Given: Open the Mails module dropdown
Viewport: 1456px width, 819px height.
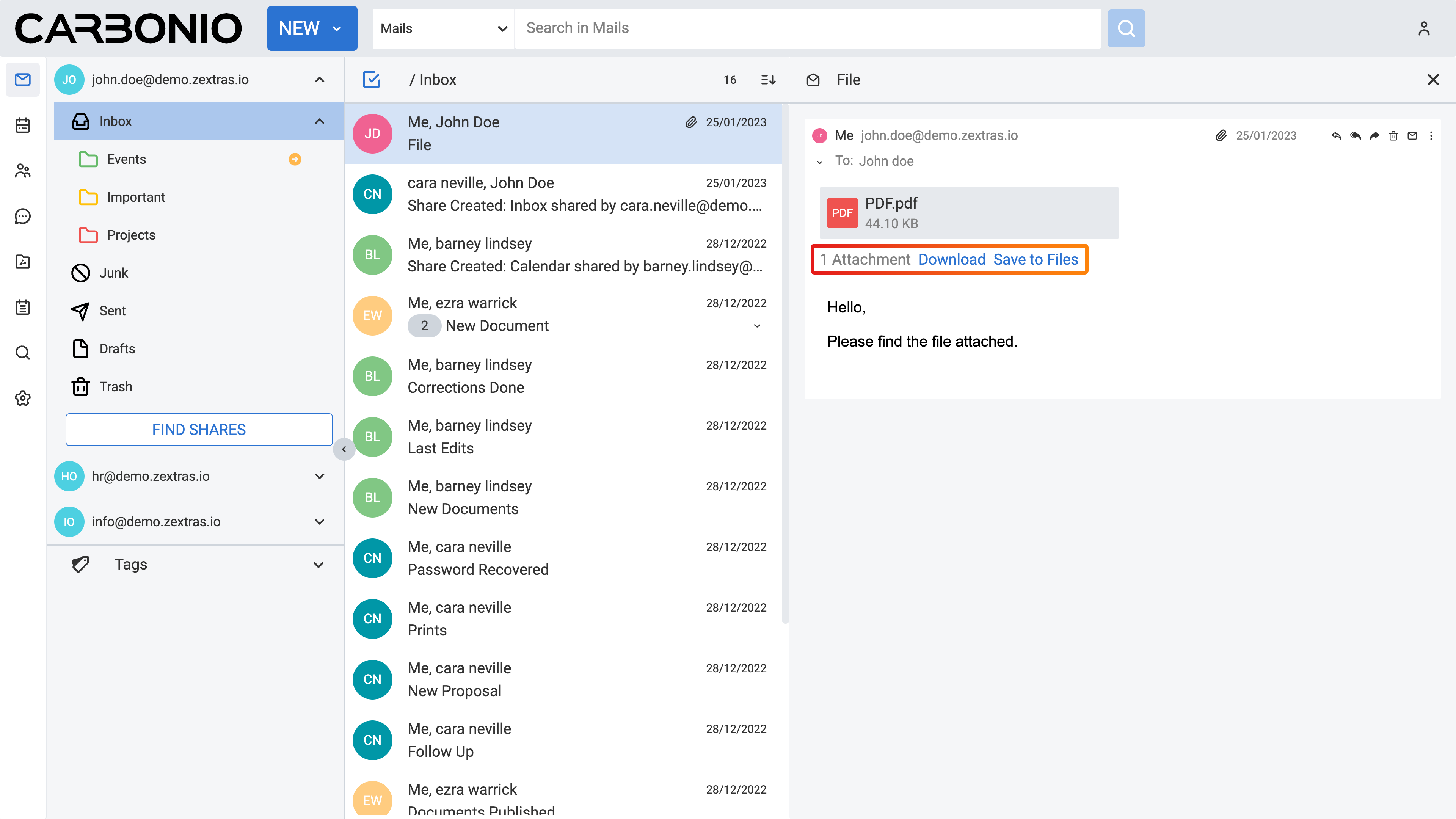Looking at the screenshot, I should pos(443,28).
